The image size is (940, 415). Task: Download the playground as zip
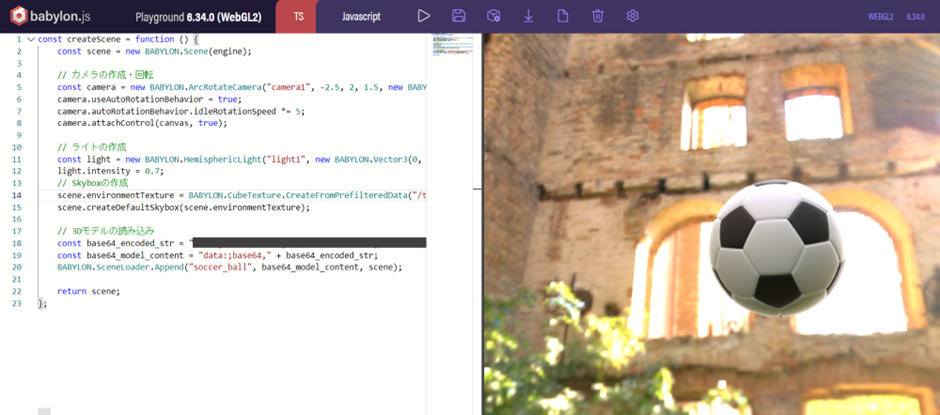tap(528, 16)
